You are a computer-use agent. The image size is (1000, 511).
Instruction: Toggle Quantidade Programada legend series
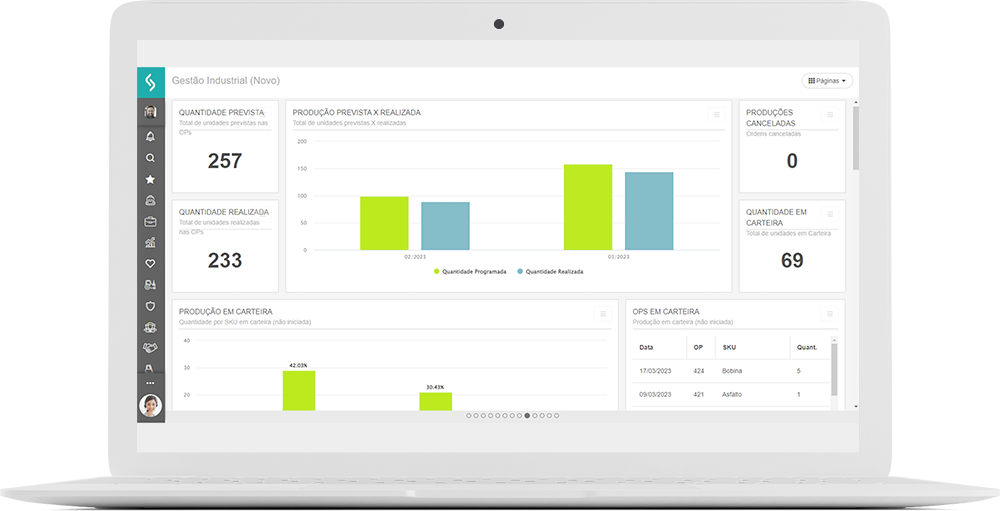(470, 271)
